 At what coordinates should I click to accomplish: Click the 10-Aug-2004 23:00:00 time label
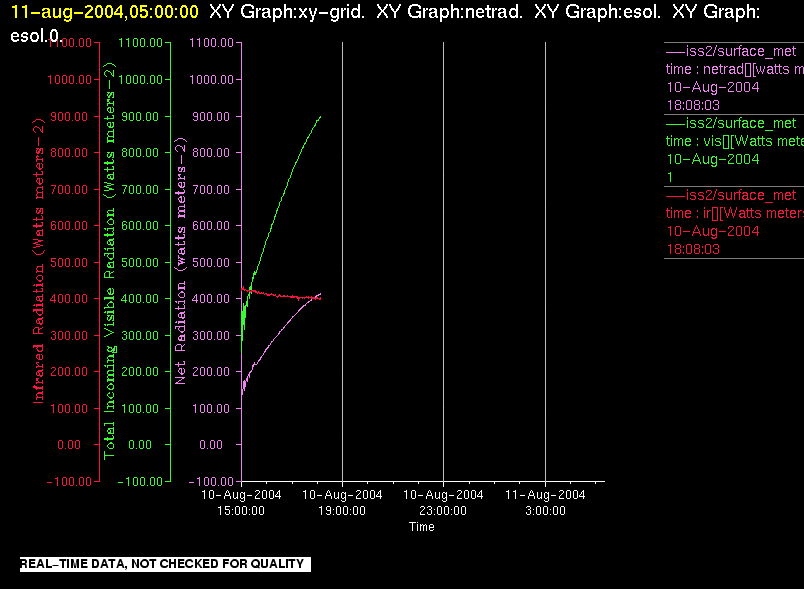[x=443, y=503]
